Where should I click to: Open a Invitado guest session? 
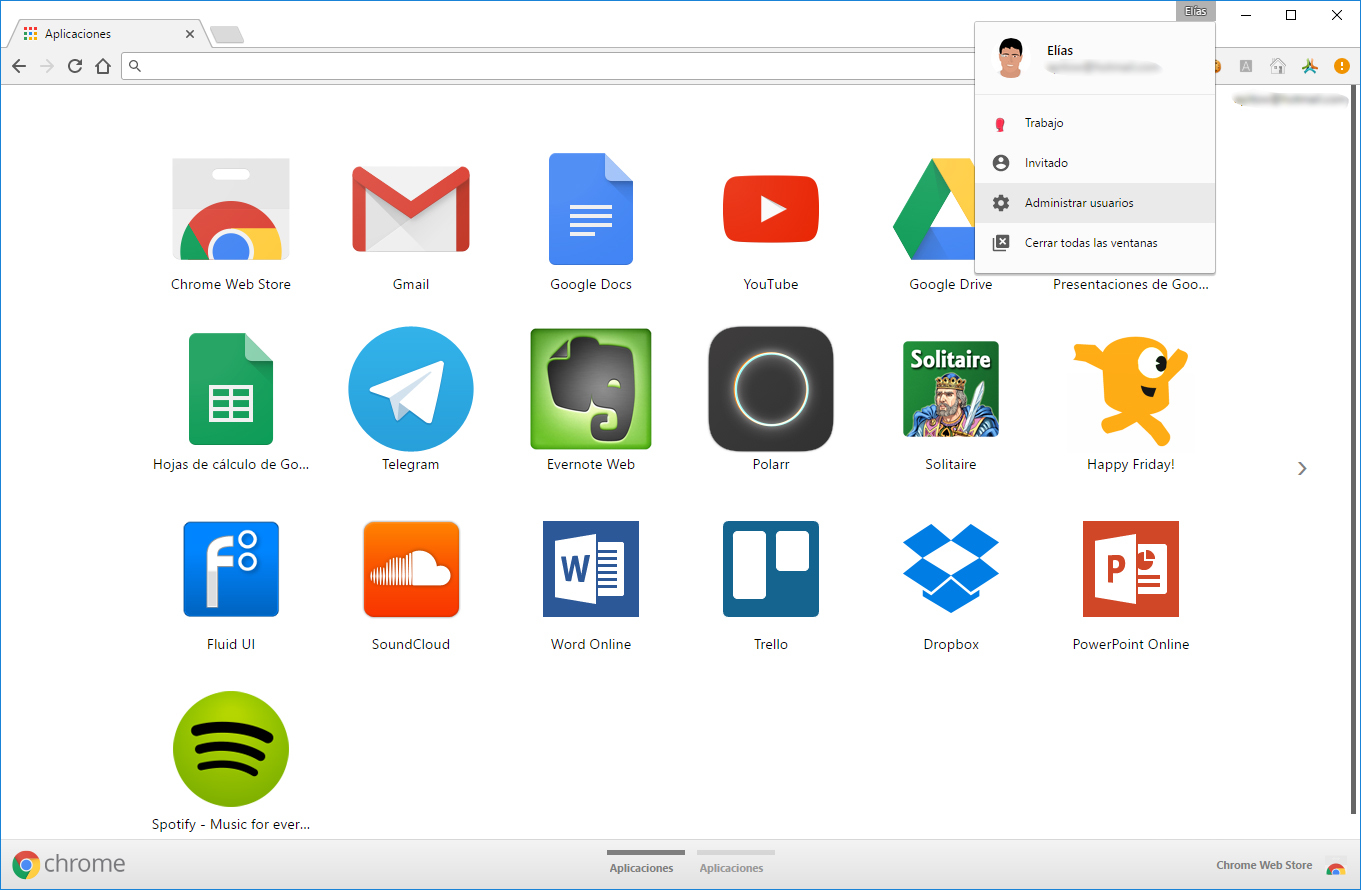(x=1046, y=162)
